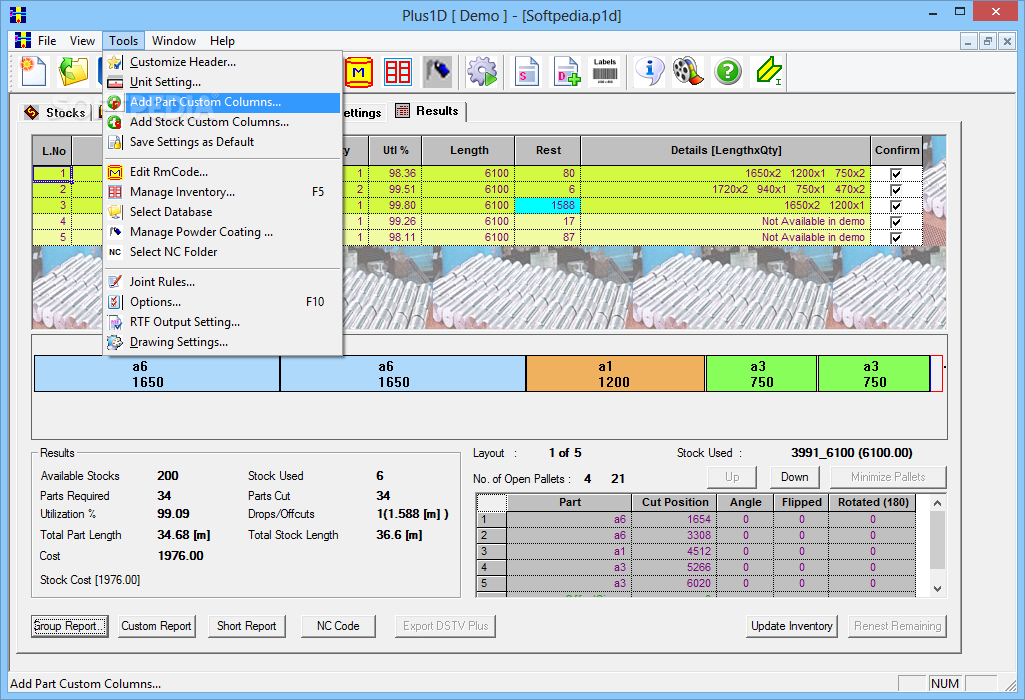The image size is (1025, 700).
Task: Click the Plus1D application icon in menu bar
Action: coord(23,41)
